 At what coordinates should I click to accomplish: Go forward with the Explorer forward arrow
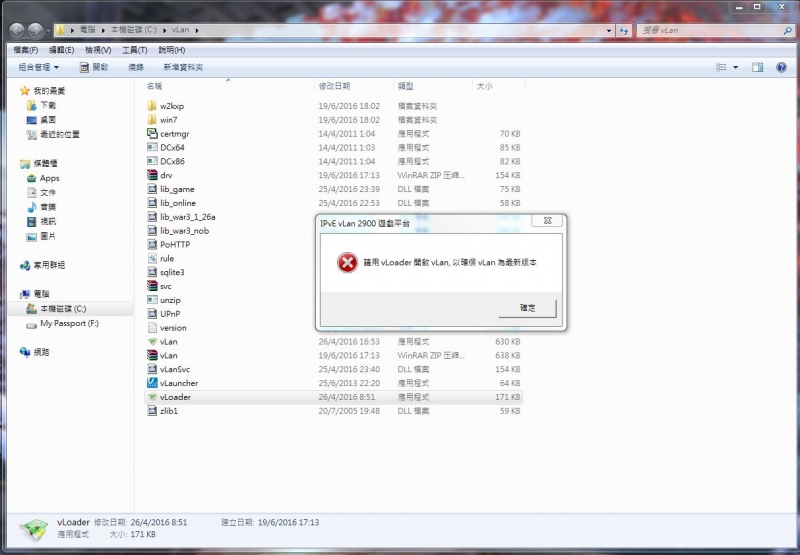click(35, 31)
